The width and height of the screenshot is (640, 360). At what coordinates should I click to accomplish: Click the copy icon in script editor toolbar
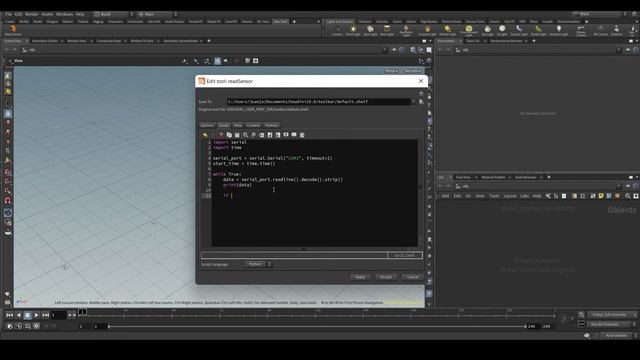coord(229,135)
